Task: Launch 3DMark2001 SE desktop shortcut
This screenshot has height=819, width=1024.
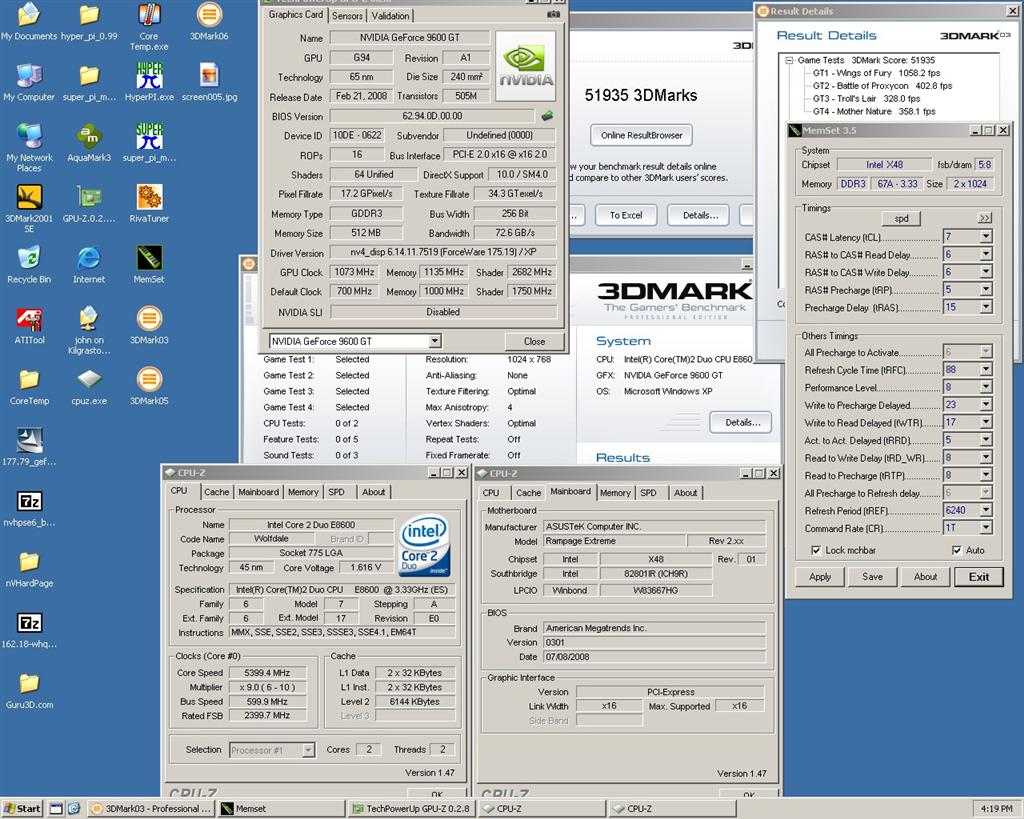Action: (29, 208)
